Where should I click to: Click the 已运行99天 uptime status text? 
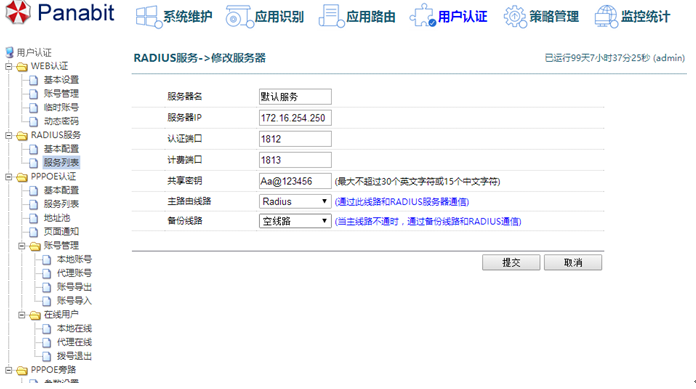pyautogui.click(x=615, y=58)
